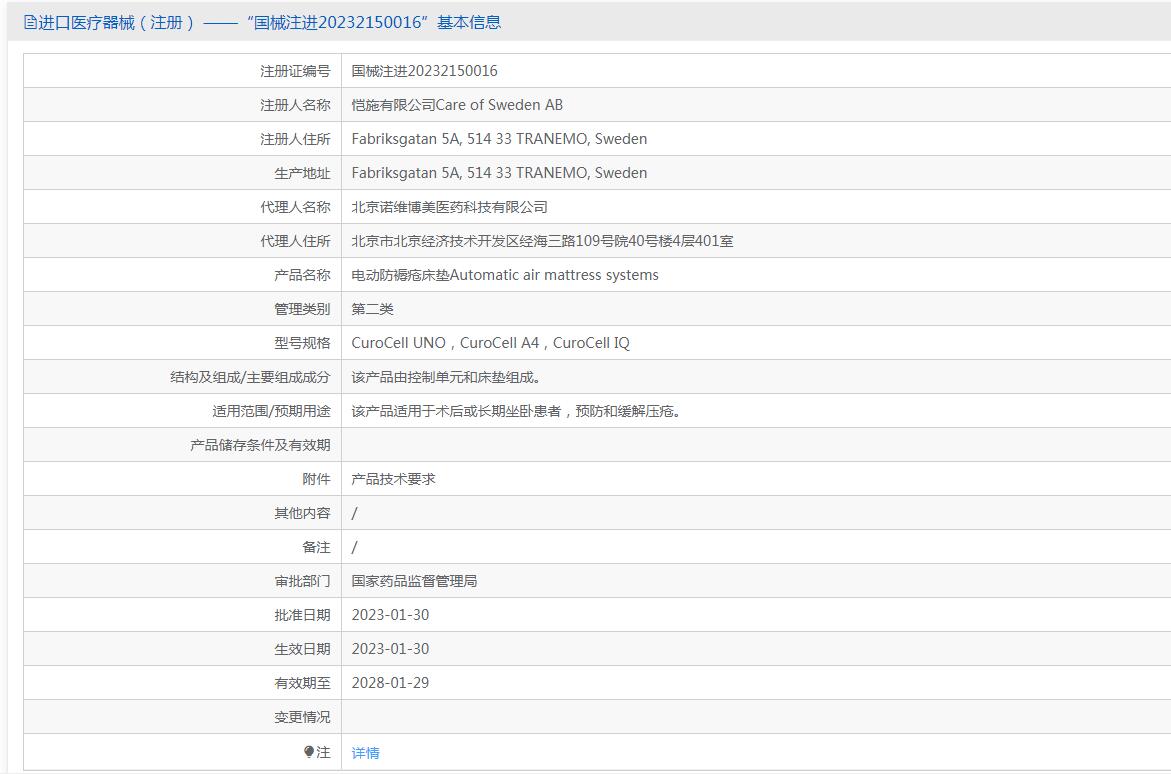This screenshot has width=1171, height=774.
Task: Select the 国家药品监督管理局 value
Action: [x=414, y=580]
